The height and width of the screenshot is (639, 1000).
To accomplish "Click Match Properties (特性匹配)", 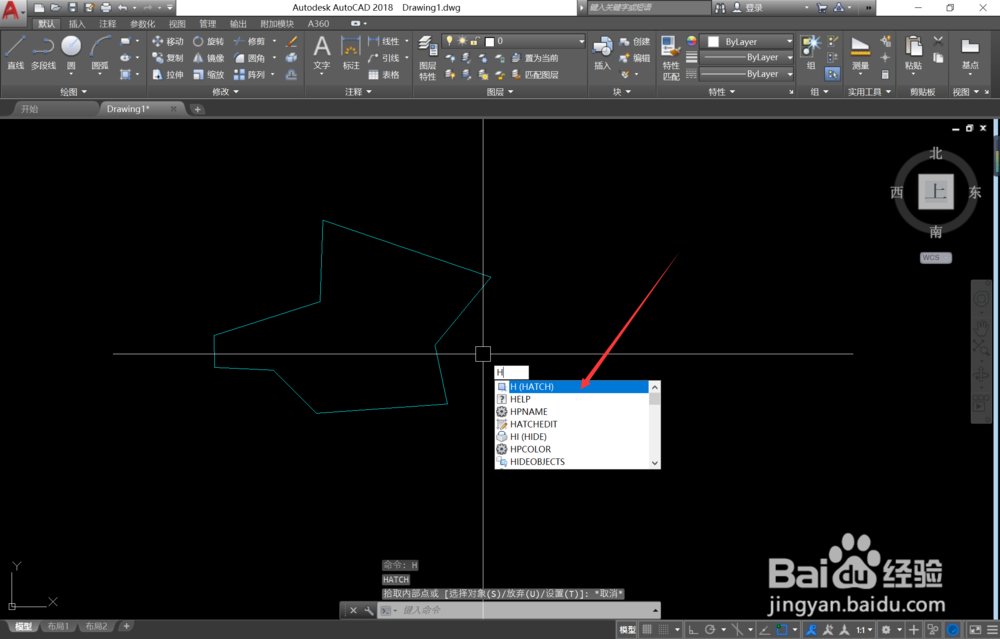I will [x=670, y=59].
